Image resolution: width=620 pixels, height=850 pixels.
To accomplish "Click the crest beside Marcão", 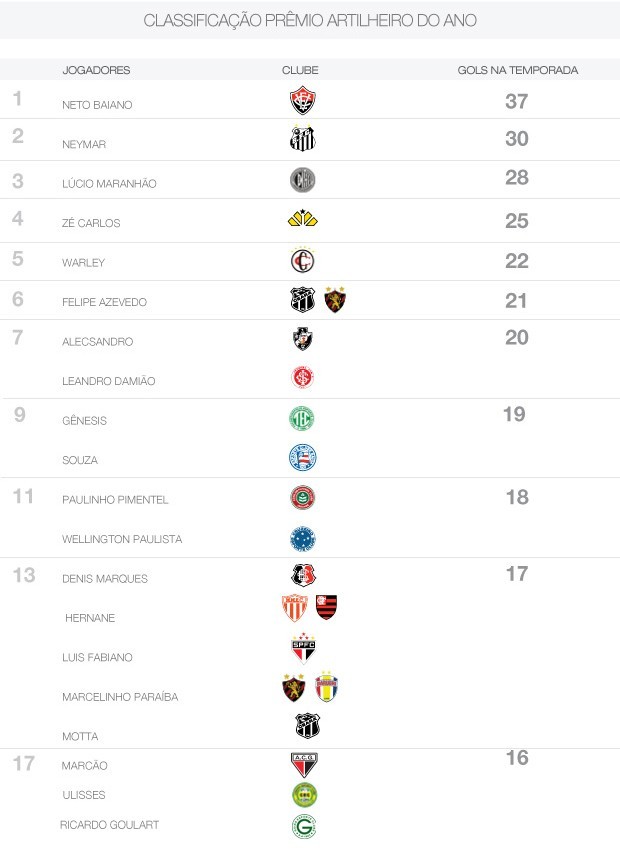I will (x=303, y=765).
